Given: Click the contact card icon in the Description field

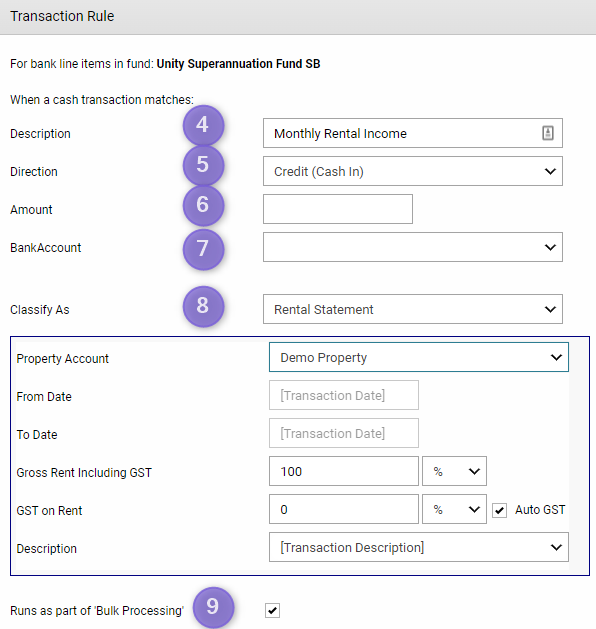Looking at the screenshot, I should (548, 133).
